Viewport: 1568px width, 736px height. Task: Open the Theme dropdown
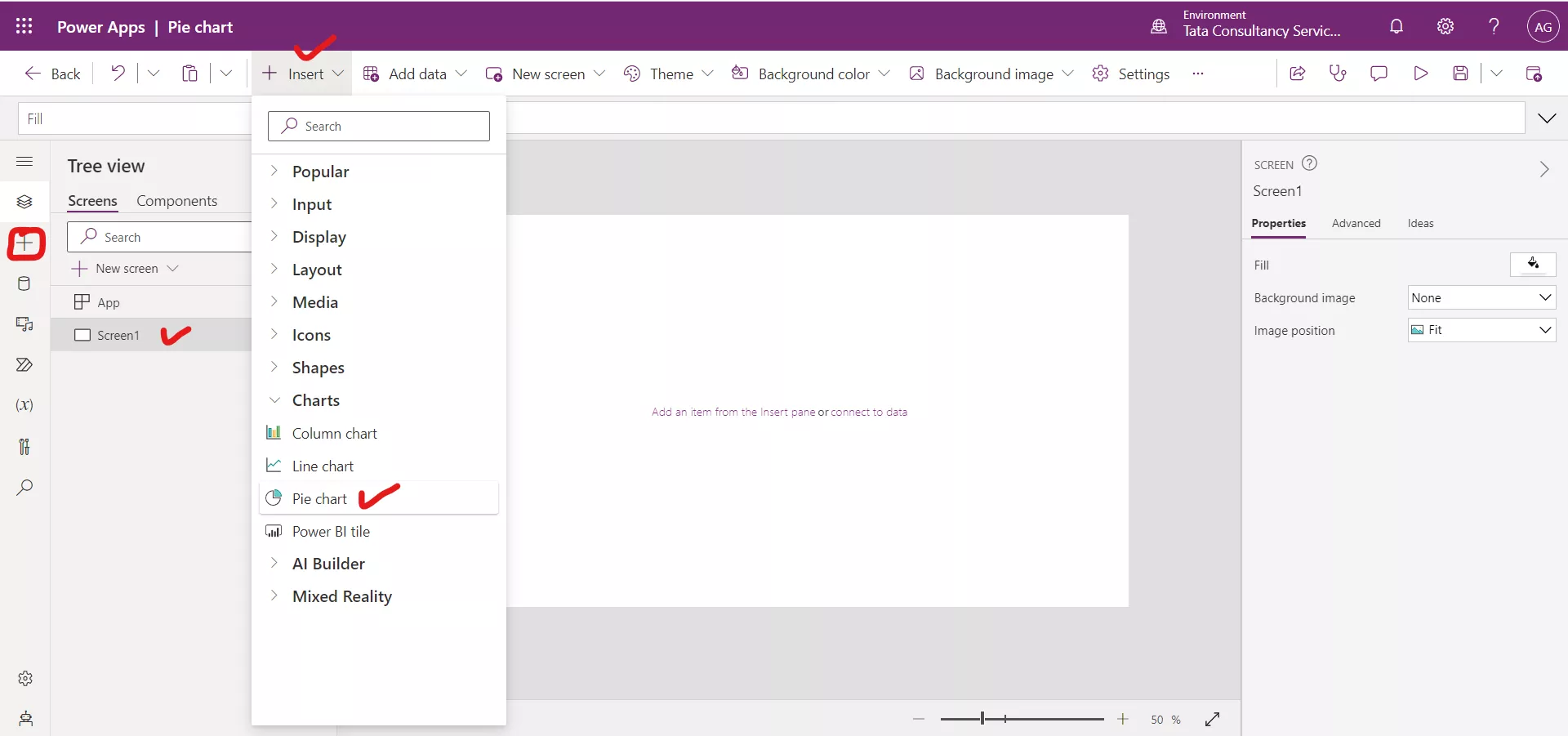tap(668, 73)
